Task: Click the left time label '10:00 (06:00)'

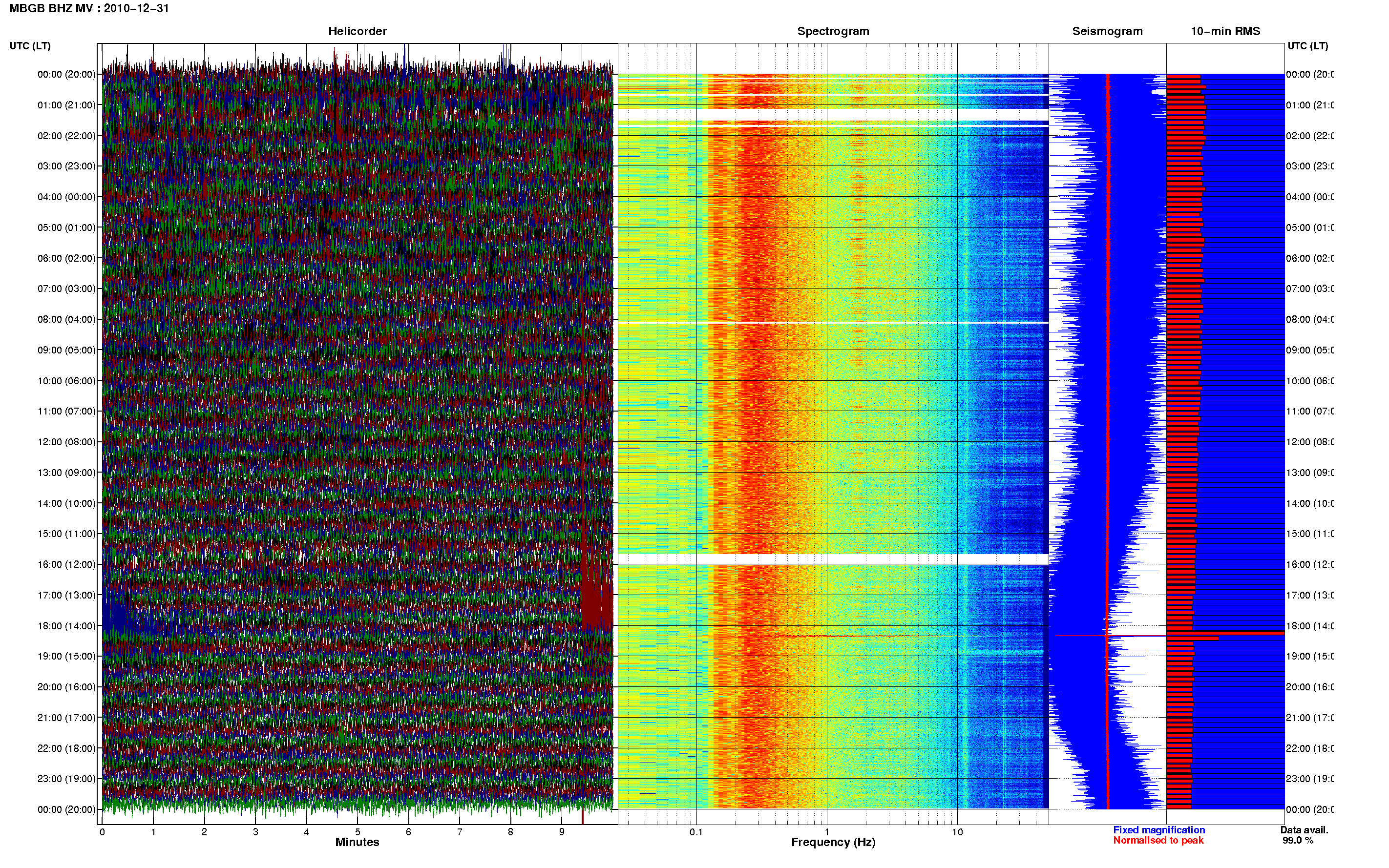Action: (66, 381)
